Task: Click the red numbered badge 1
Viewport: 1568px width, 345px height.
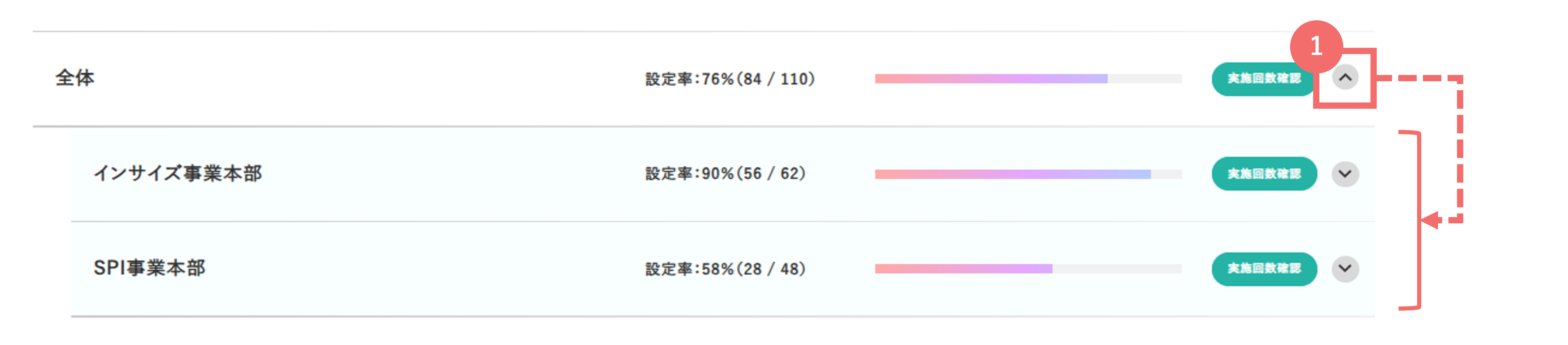Action: [x=1316, y=46]
